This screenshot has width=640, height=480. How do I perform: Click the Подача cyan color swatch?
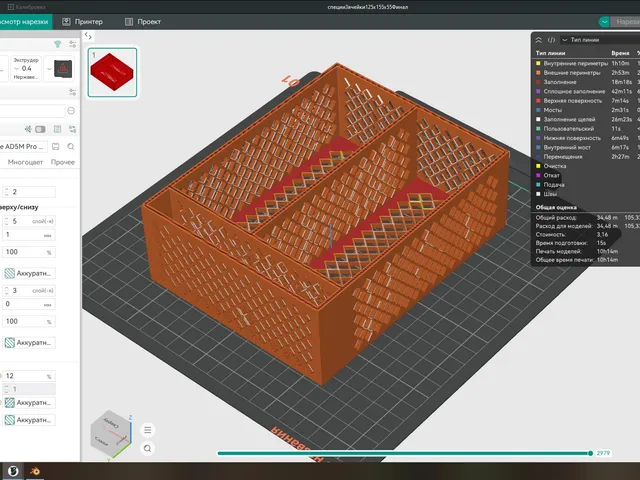point(538,185)
